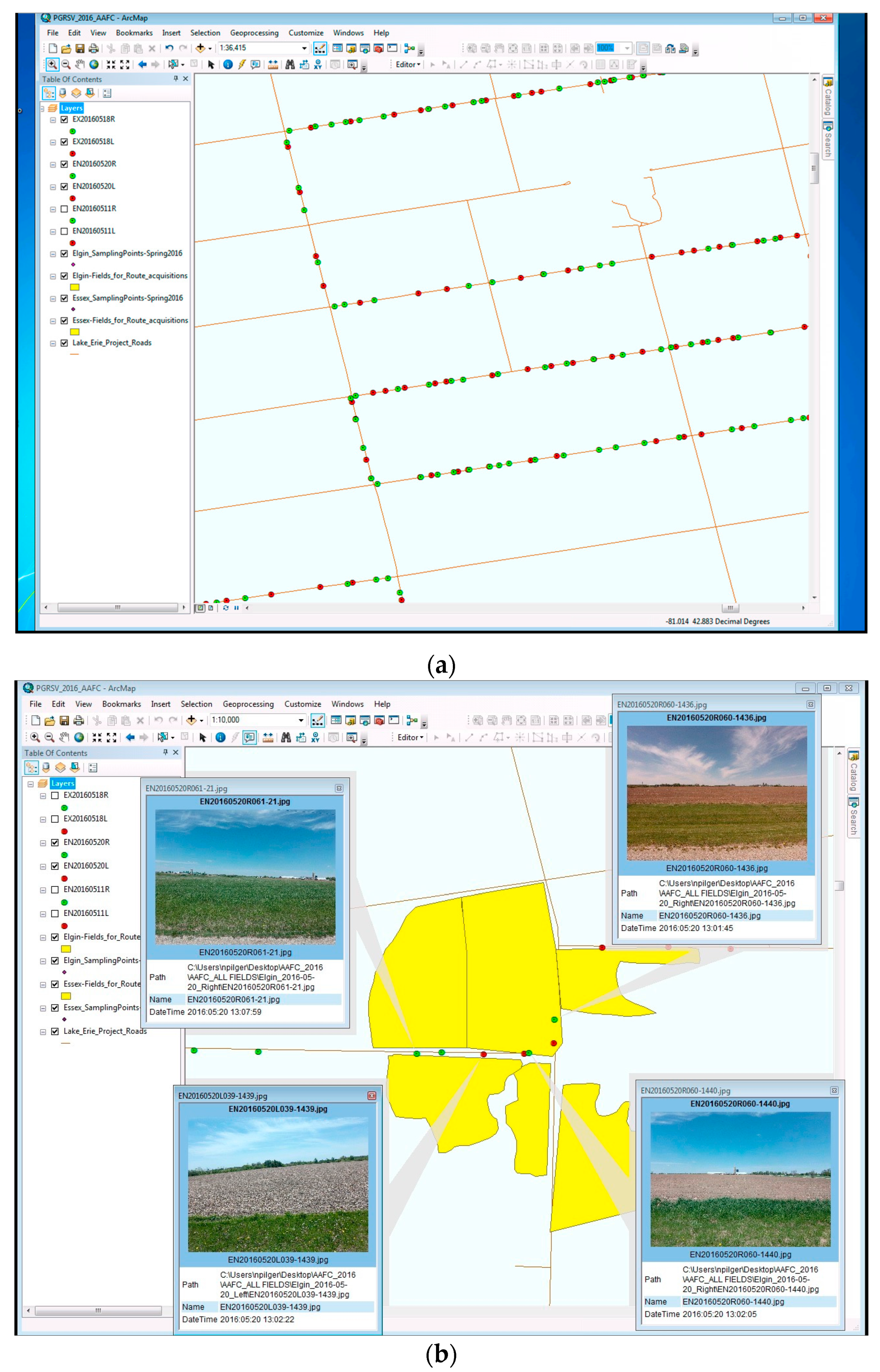880x1372 pixels.
Task: Open the Geoprocessing menu in window (a)
Action: [254, 33]
